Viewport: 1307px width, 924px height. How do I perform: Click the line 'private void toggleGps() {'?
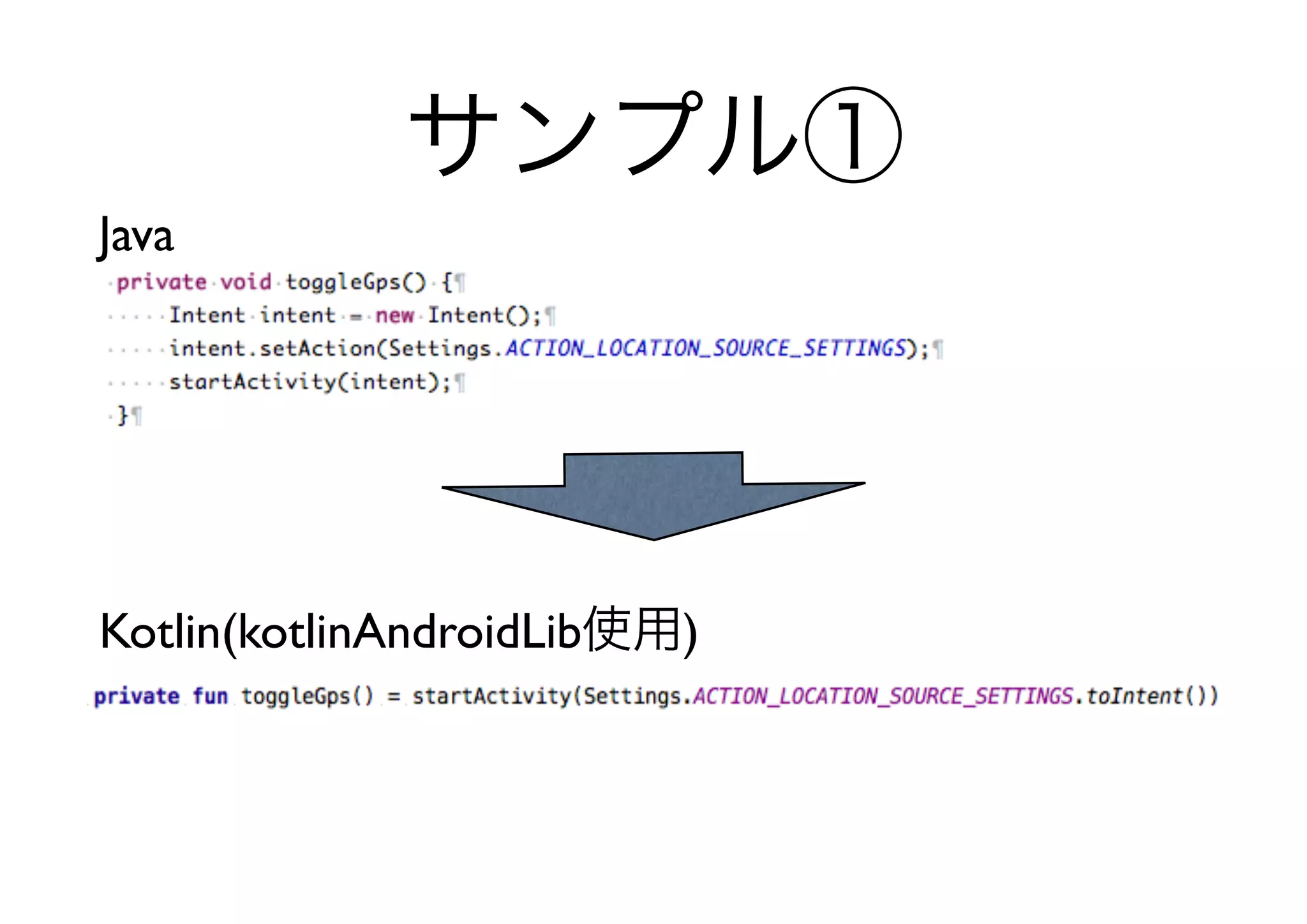coord(285,282)
